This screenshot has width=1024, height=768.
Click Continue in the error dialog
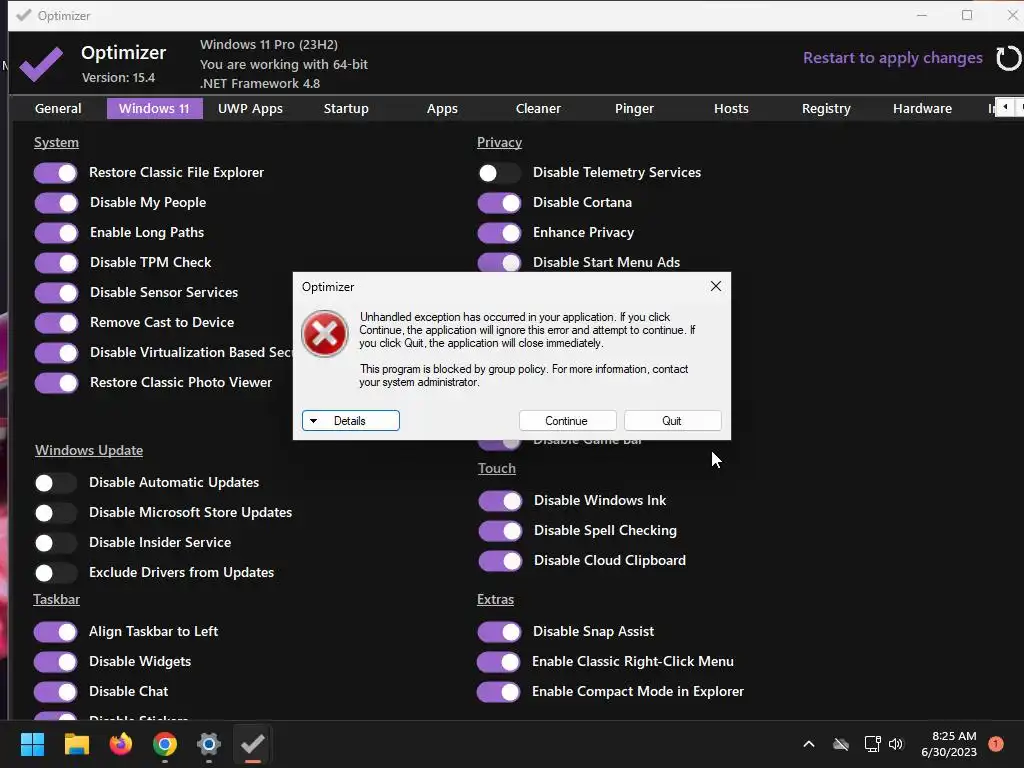click(568, 421)
